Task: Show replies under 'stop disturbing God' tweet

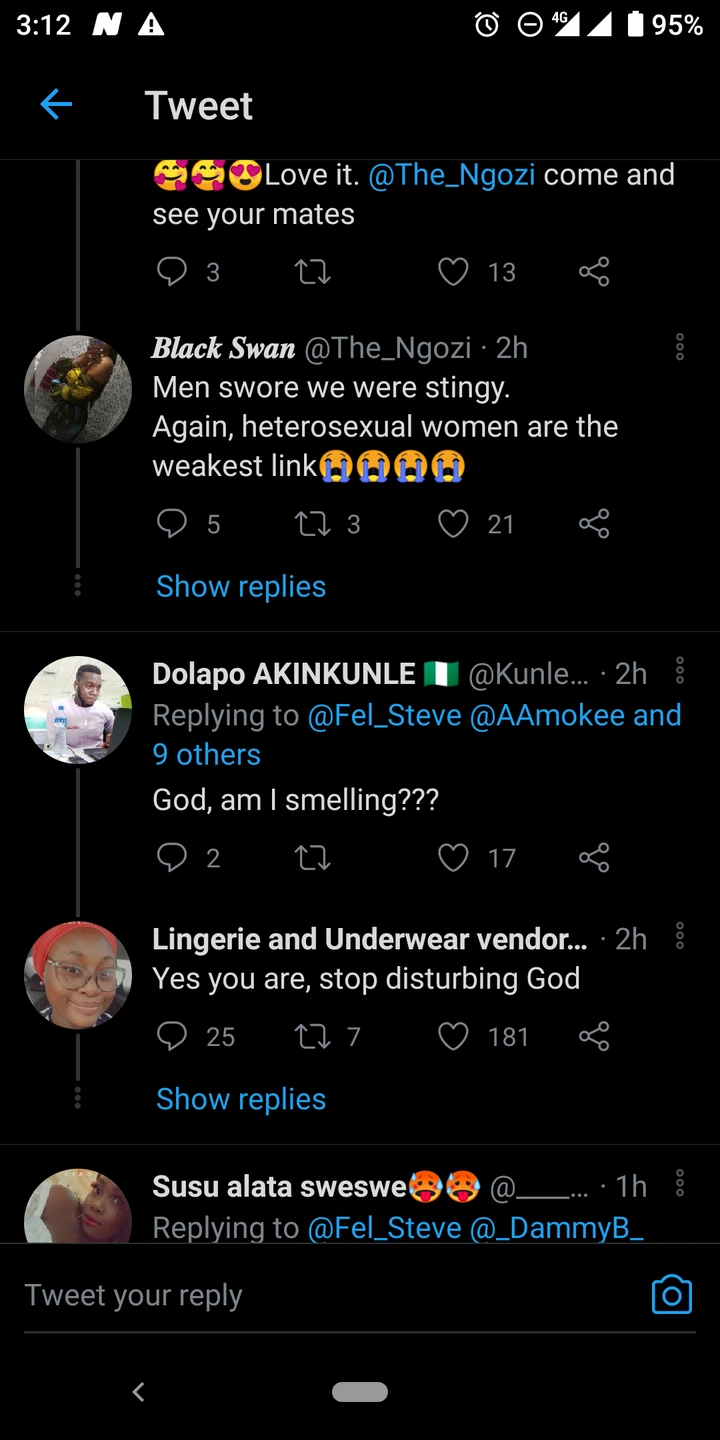Action: [x=241, y=1099]
